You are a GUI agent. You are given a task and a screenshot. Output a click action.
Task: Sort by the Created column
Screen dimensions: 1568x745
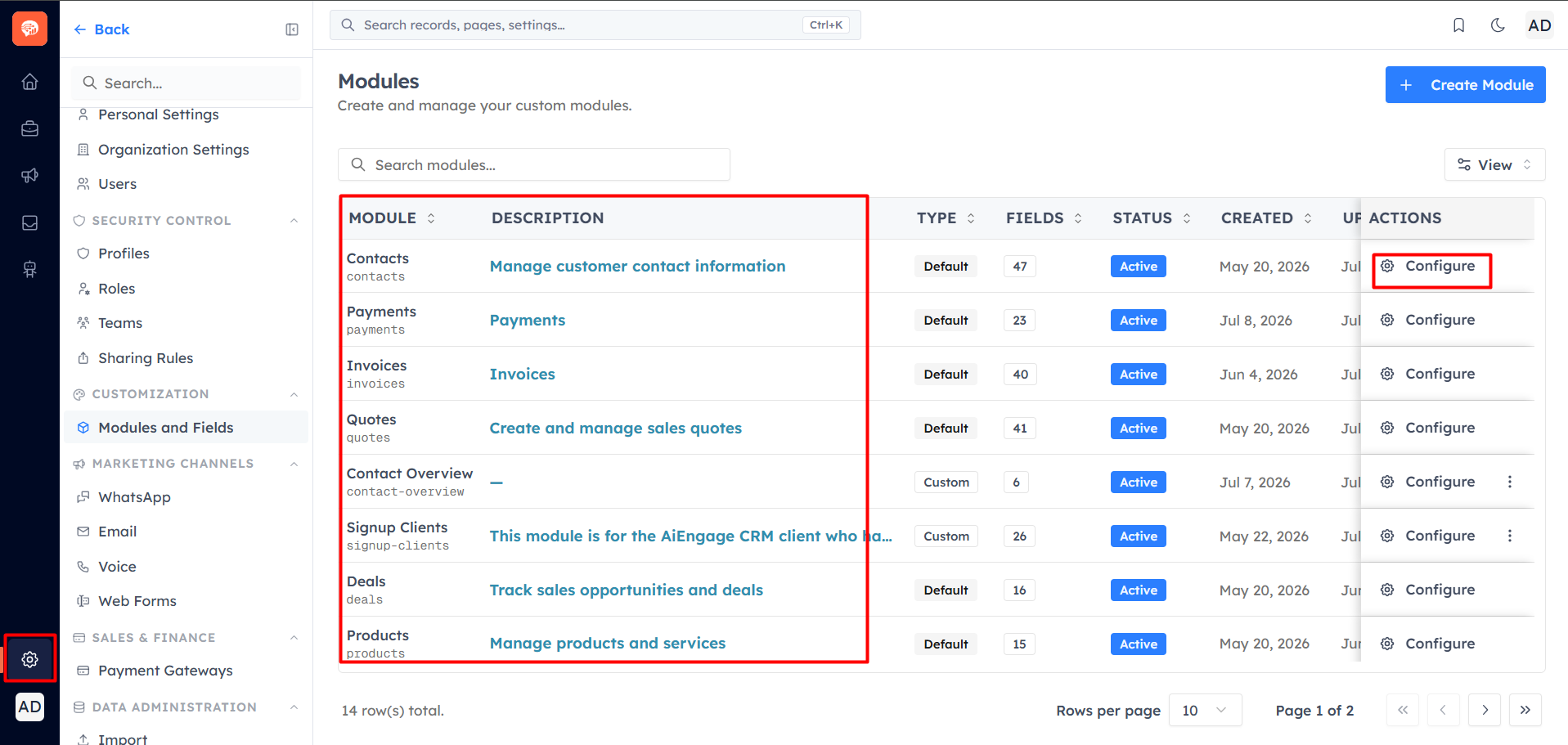point(1267,218)
